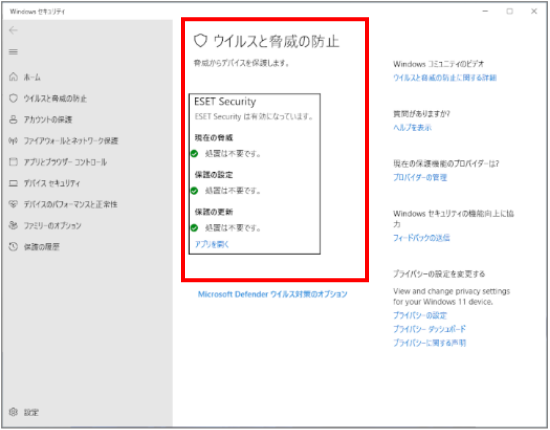Click the 保護の更新 label
The width and height of the screenshot is (550, 430).
(214, 212)
